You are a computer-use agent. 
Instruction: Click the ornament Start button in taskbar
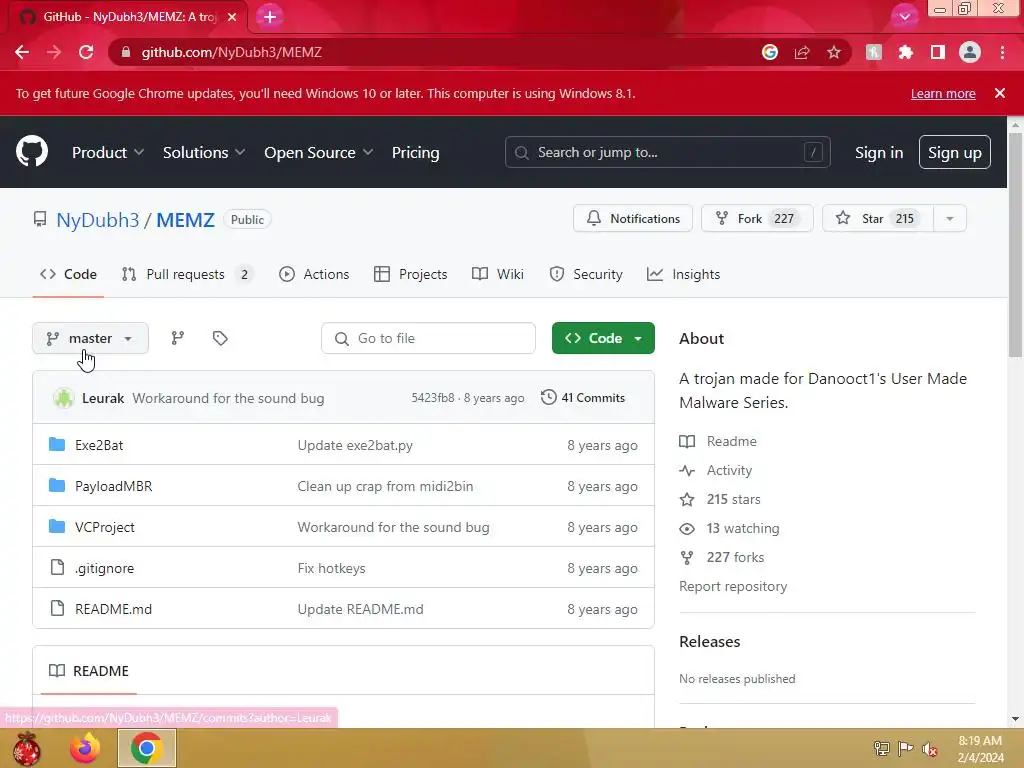click(x=27, y=748)
